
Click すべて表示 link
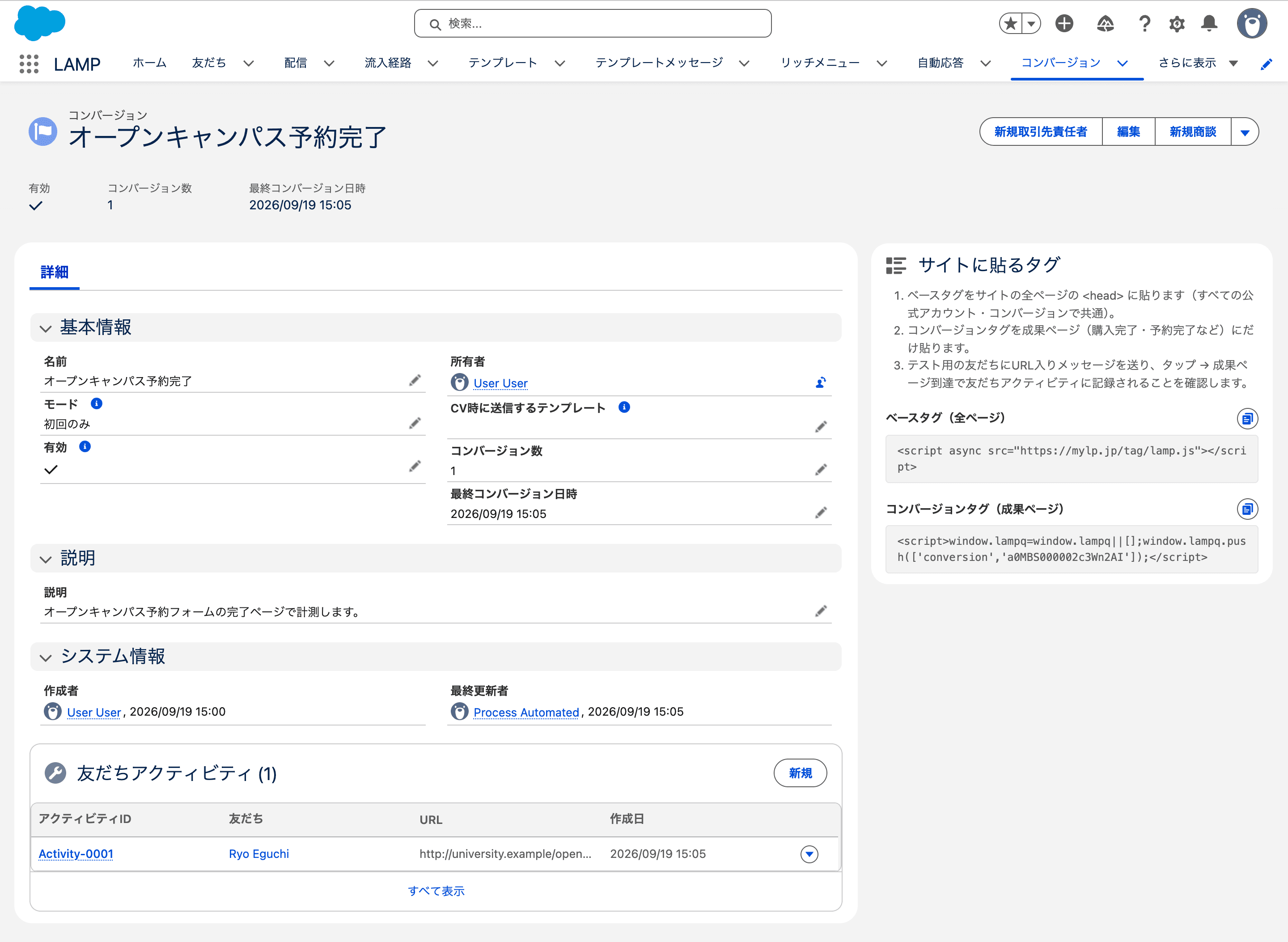436,891
